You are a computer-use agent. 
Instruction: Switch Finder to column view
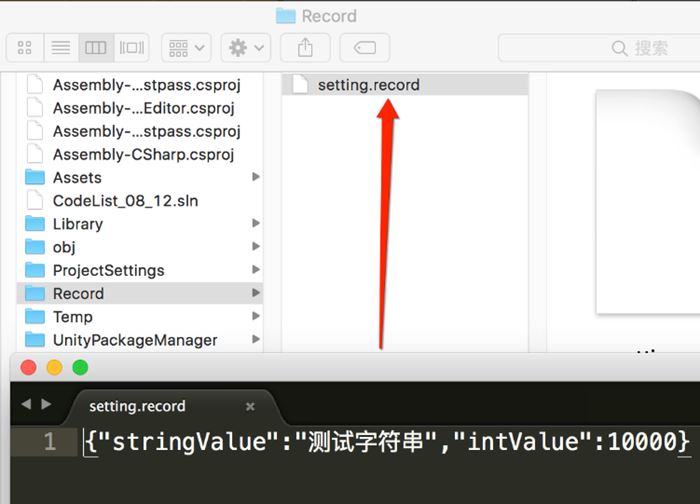95,47
